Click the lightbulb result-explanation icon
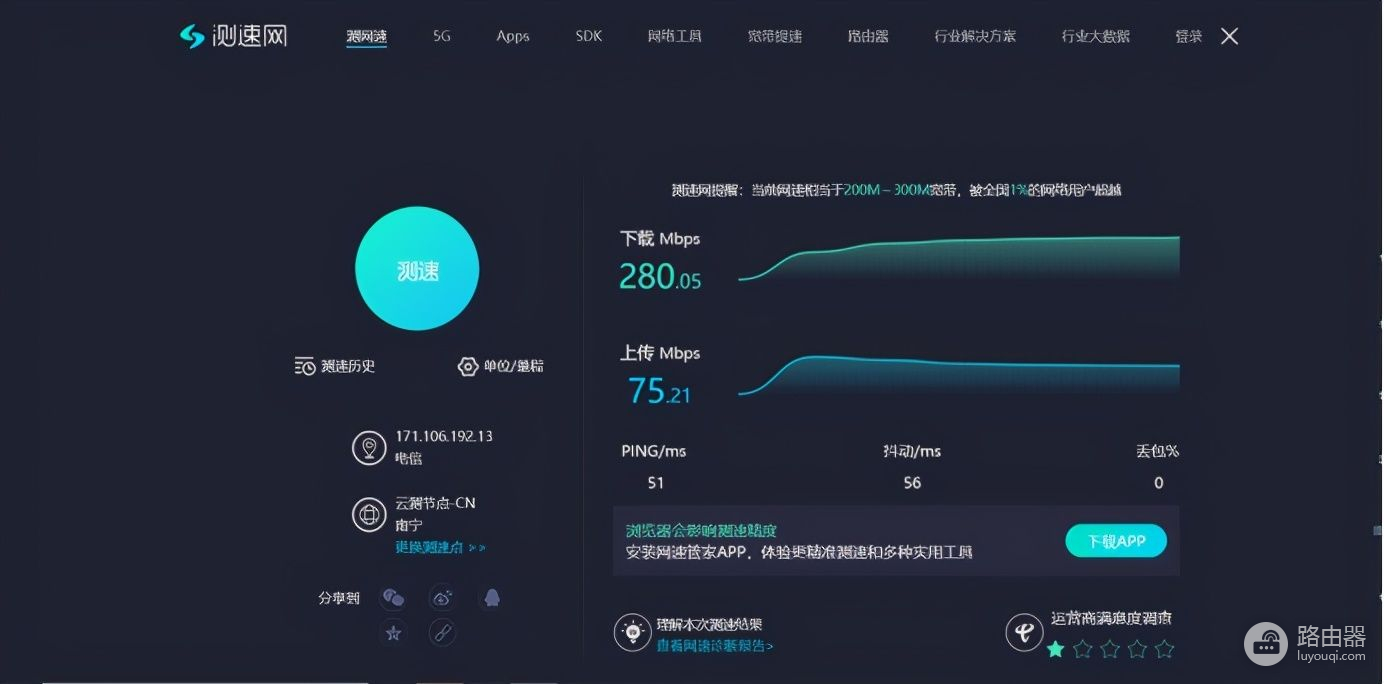The width and height of the screenshot is (1384, 684). pyautogui.click(x=632, y=632)
